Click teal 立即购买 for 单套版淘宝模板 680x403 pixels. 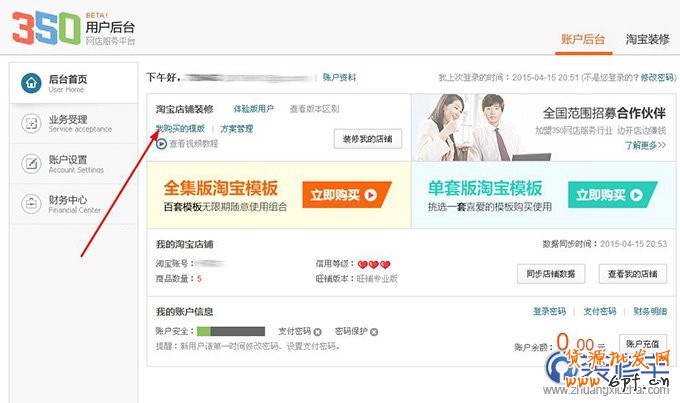point(612,195)
